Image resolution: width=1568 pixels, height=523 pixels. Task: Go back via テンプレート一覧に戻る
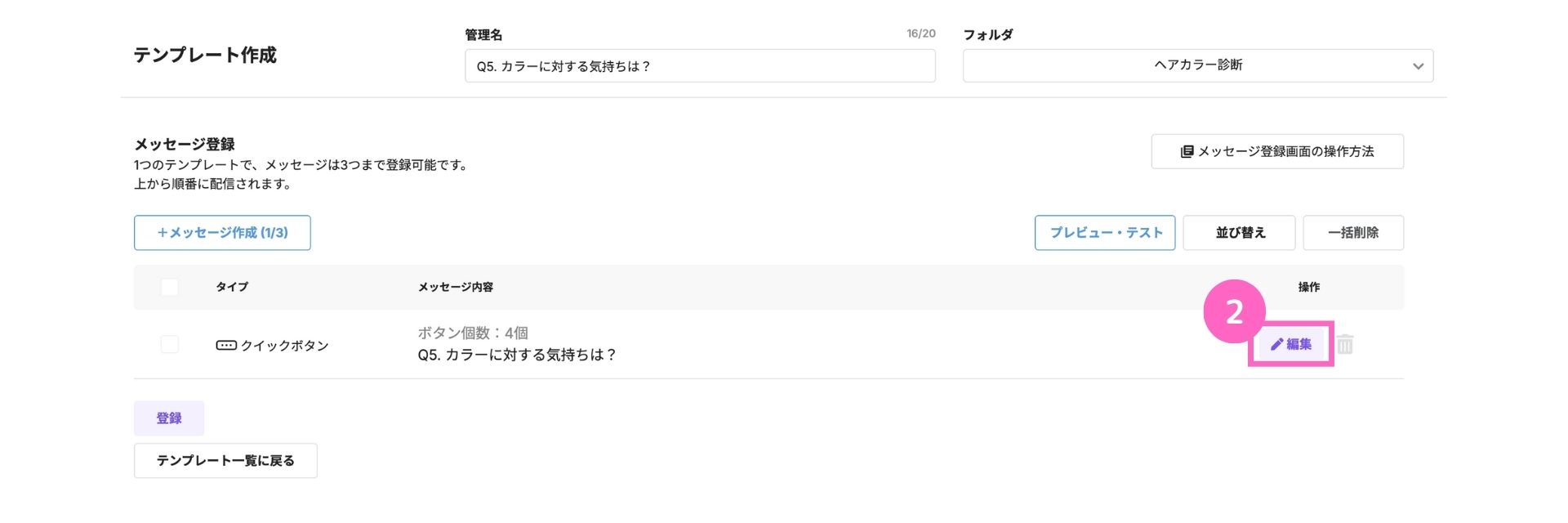point(225,461)
